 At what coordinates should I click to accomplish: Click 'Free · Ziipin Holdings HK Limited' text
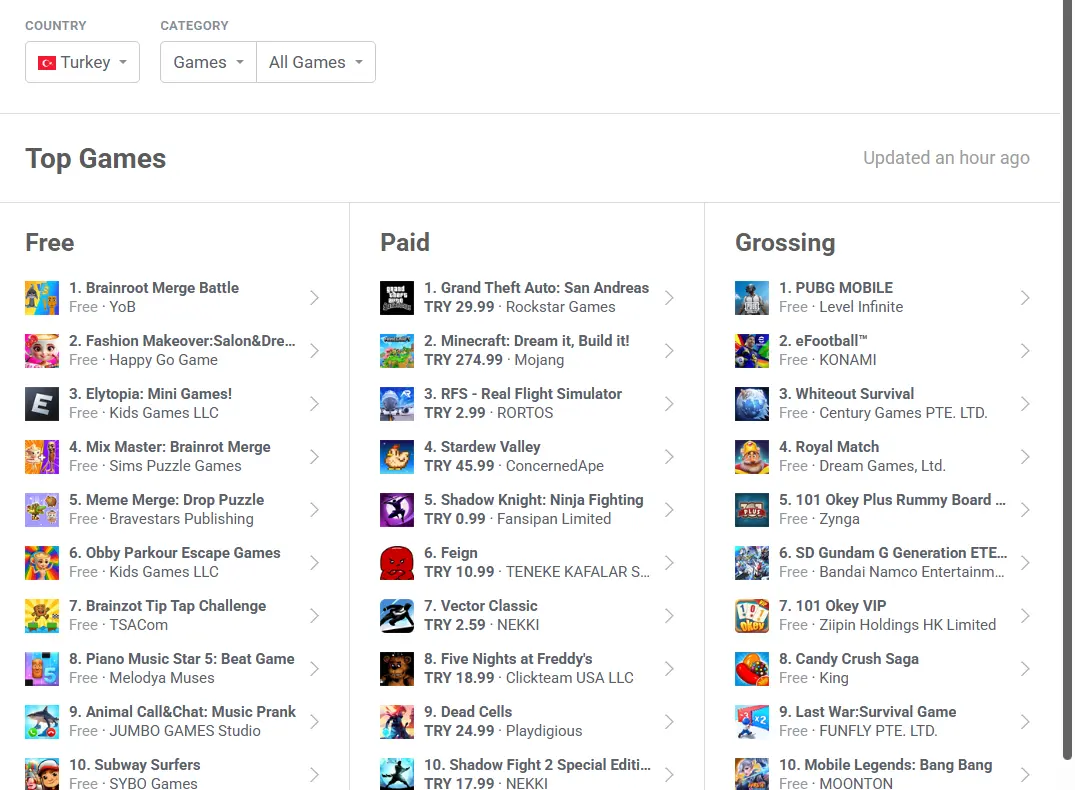[x=887, y=625]
